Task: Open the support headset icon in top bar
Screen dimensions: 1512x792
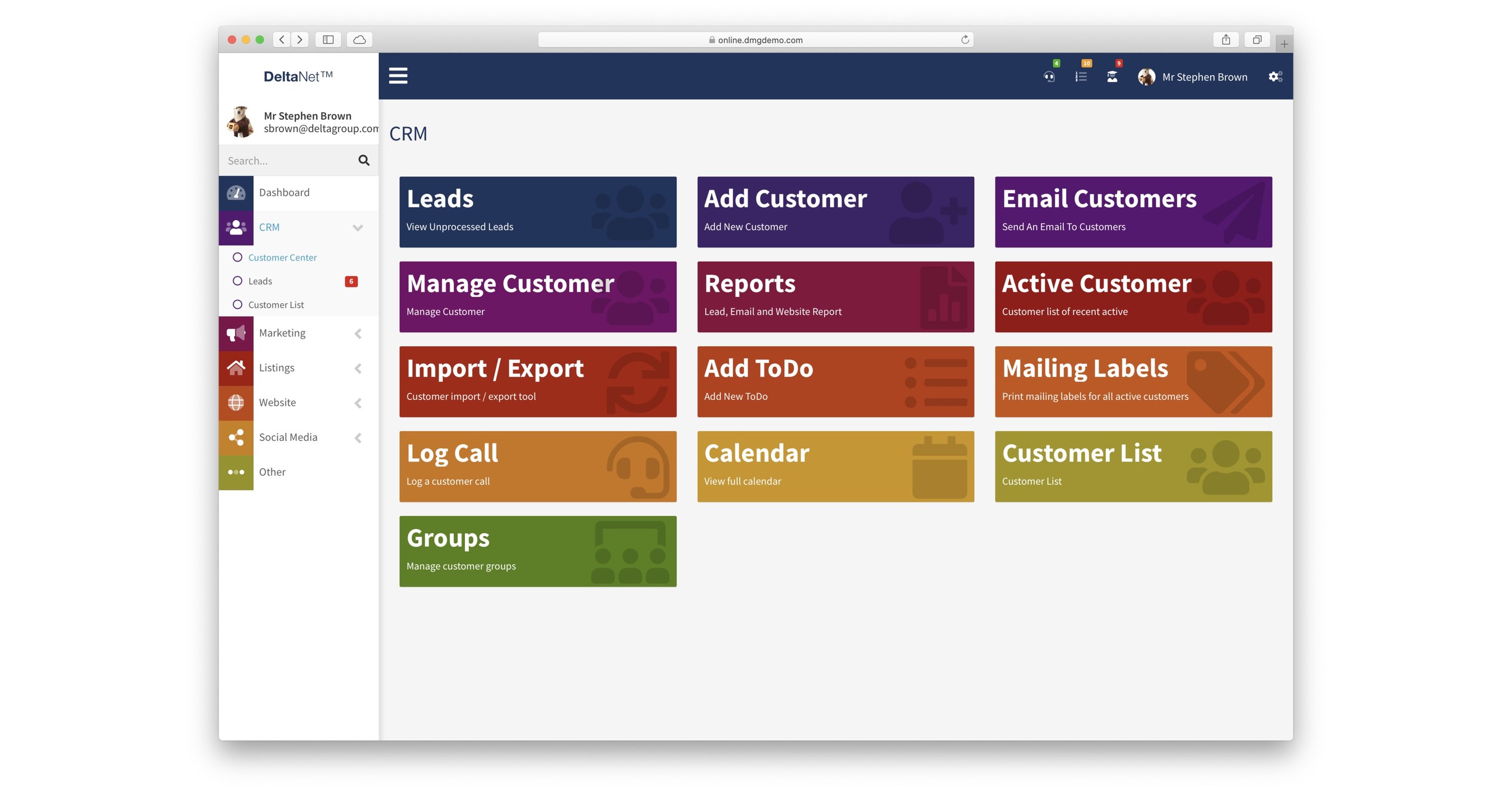Action: point(1050,76)
